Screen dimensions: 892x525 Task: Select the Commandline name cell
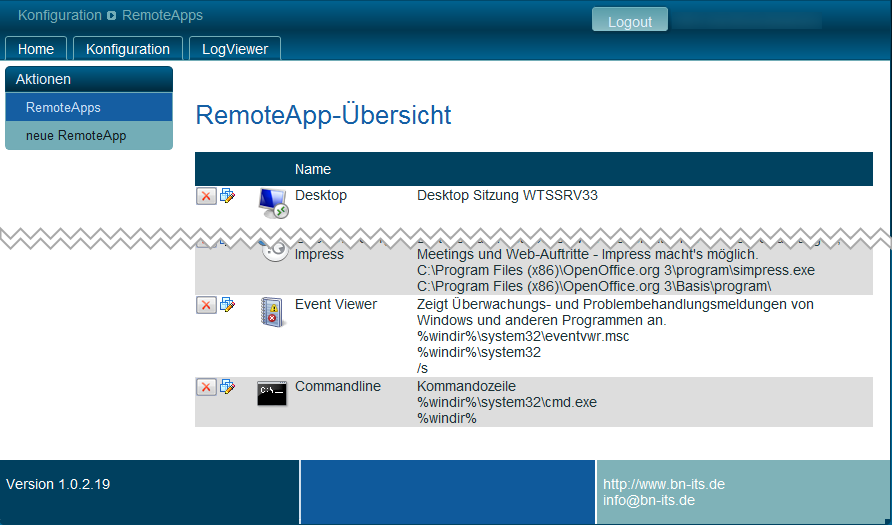coord(337,386)
